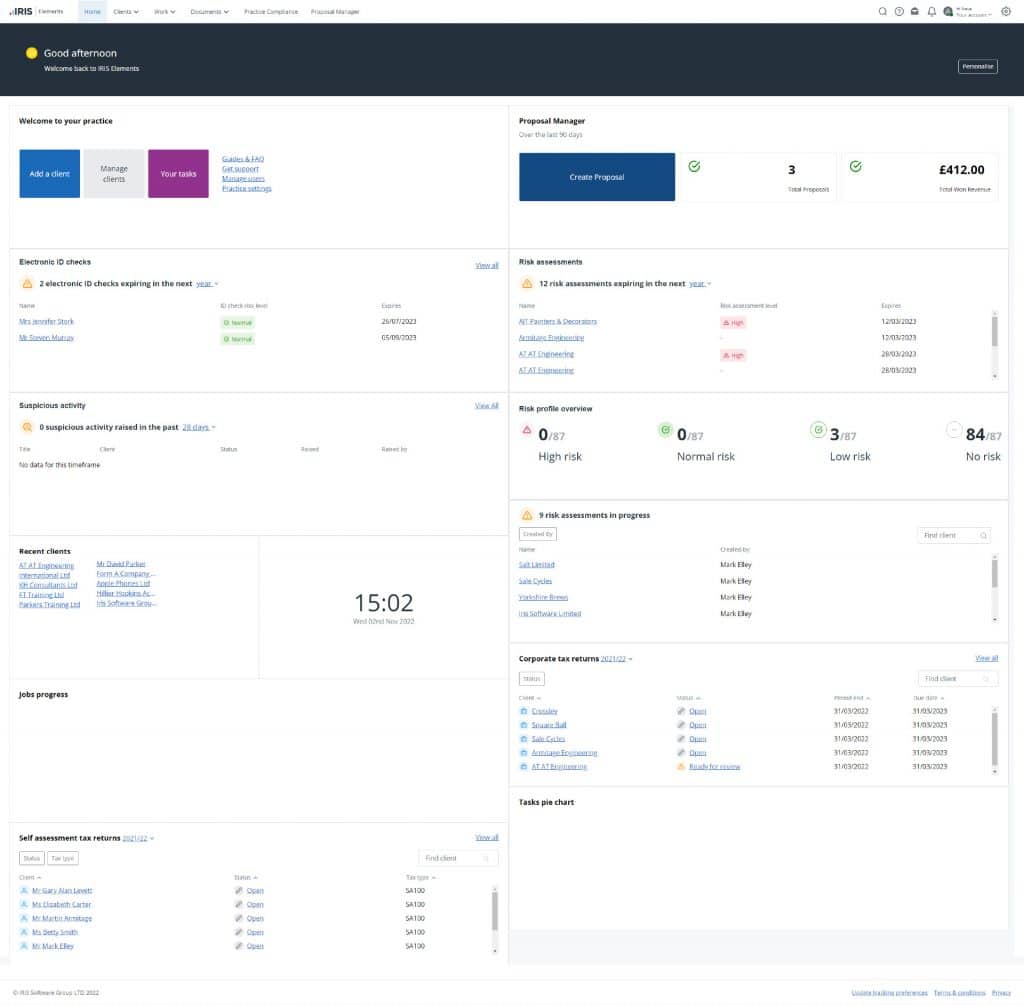Click the settings gear icon in header

[x=1005, y=11]
